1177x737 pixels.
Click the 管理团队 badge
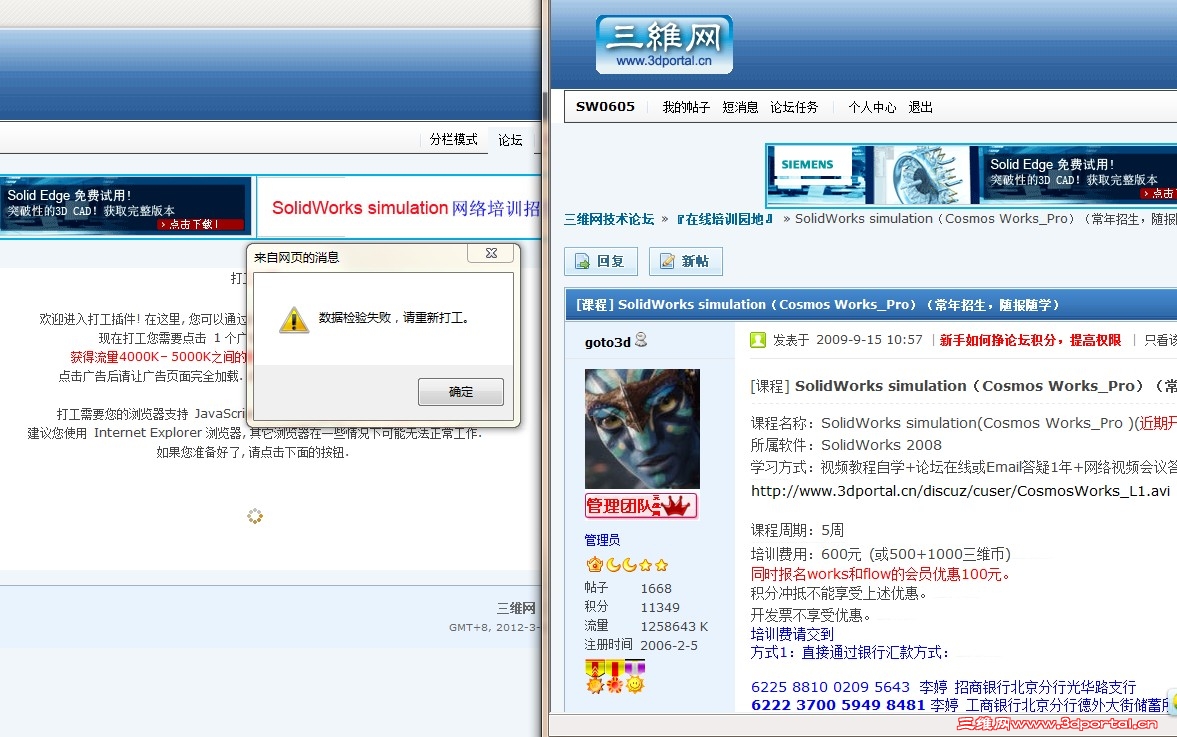tap(641, 506)
